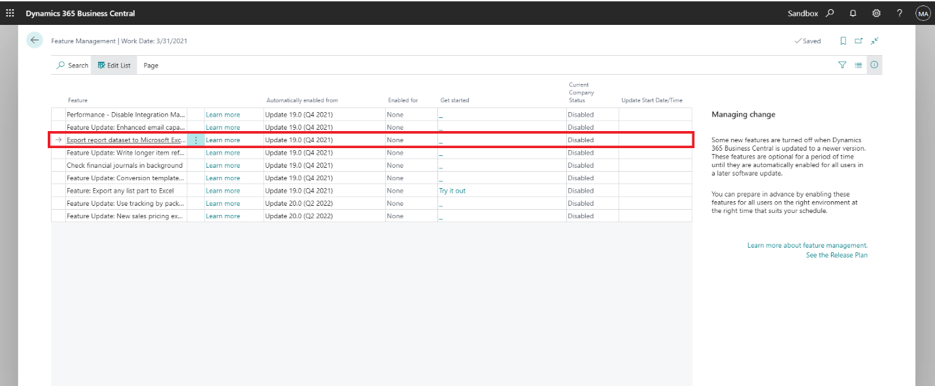Toggle the FactBox information icon
This screenshot has width=936, height=388.
(x=874, y=65)
